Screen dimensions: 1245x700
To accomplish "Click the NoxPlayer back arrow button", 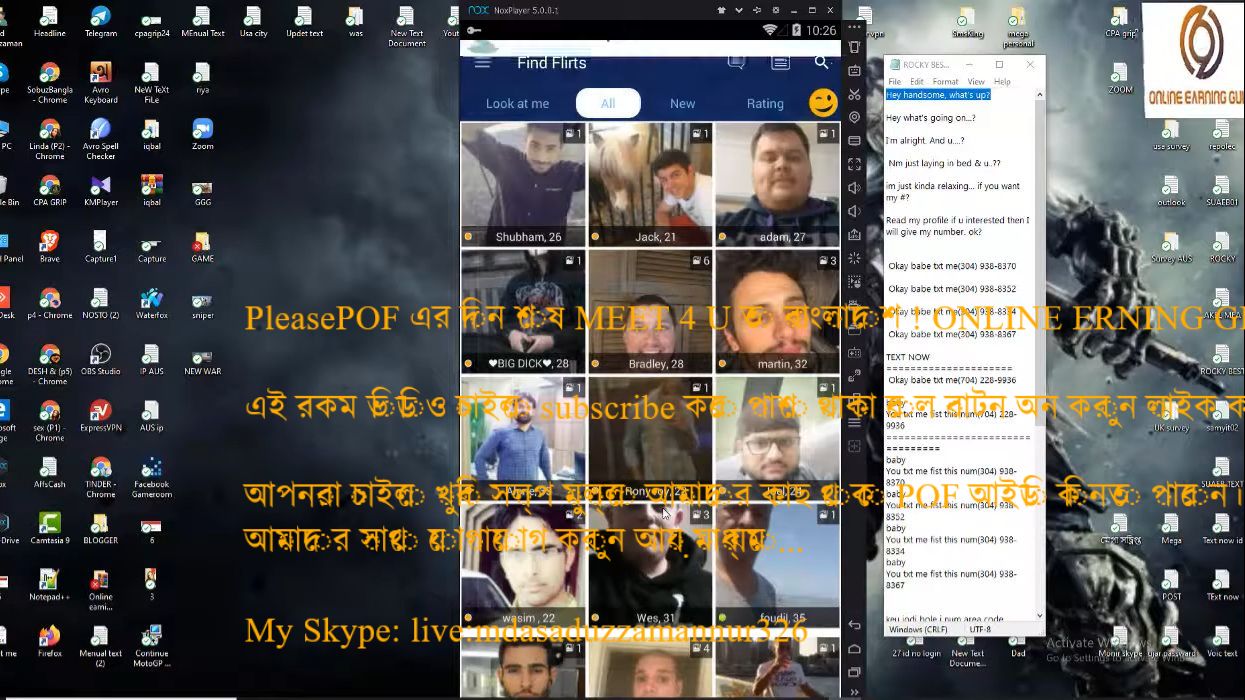I will pos(854,625).
